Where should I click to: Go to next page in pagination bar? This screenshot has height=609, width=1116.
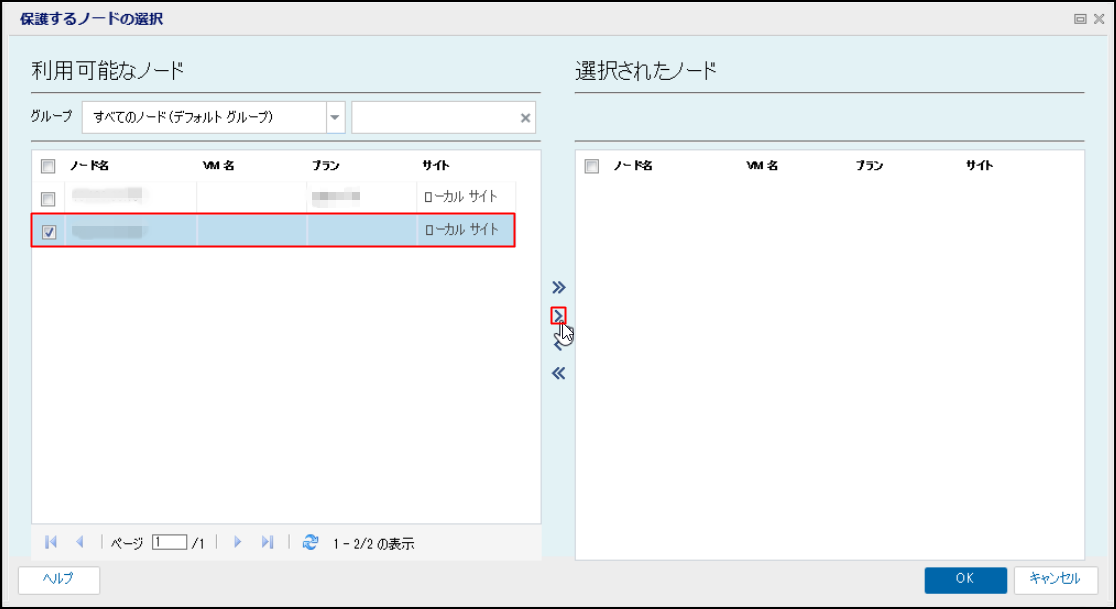[238, 542]
